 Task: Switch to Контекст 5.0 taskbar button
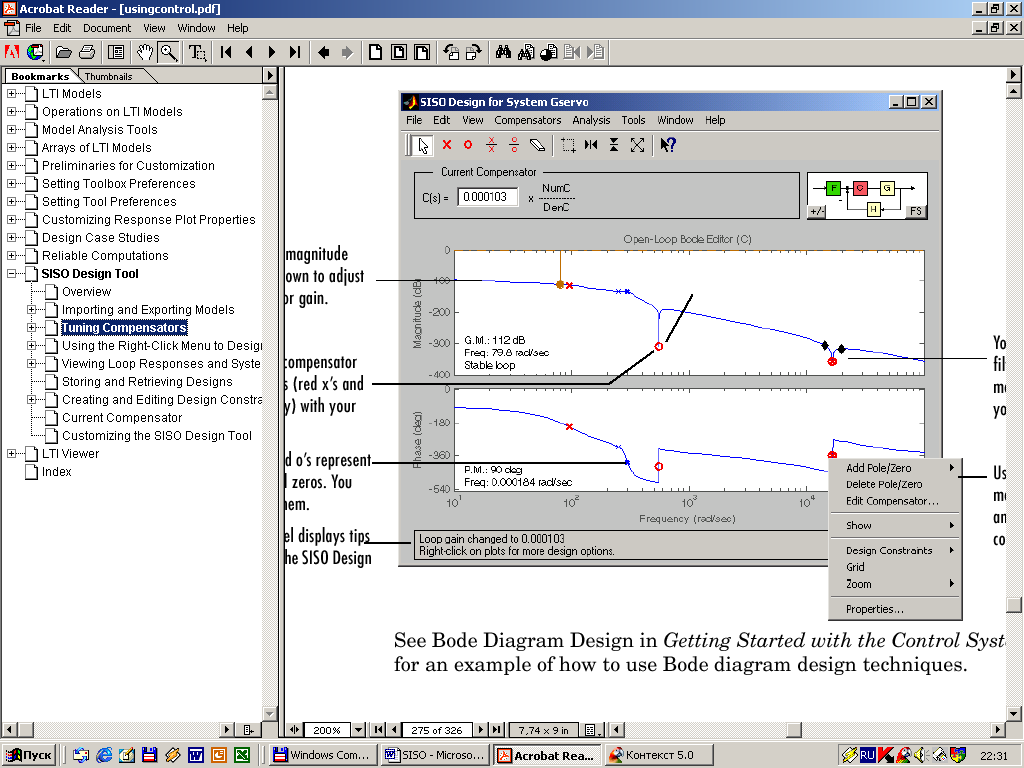659,755
